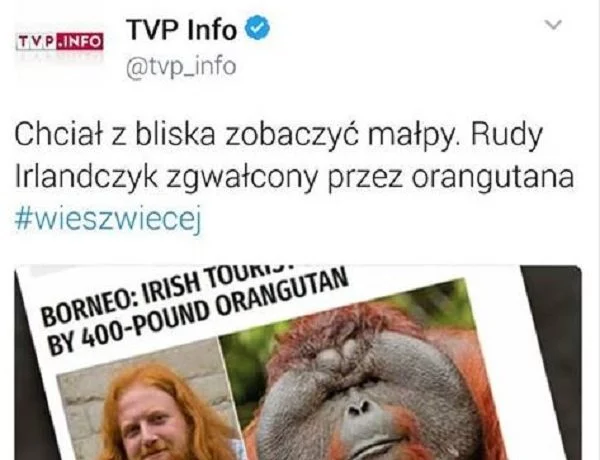Click the 'BY 400-POUND ORANGUTAN' headline line
The height and width of the screenshot is (460, 600).
point(197,315)
